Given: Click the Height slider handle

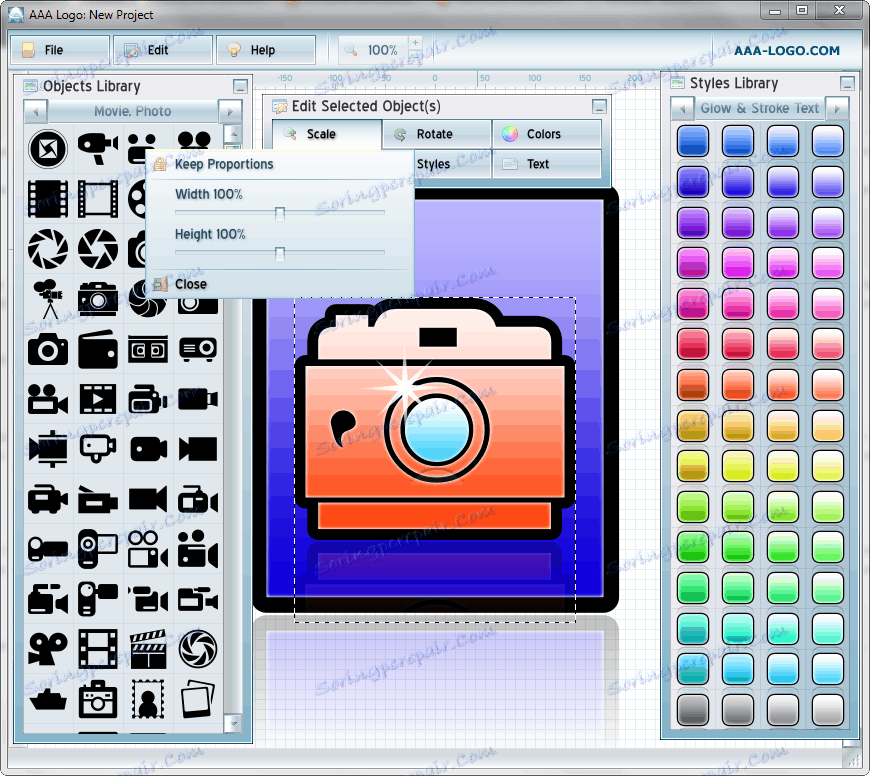Looking at the screenshot, I should click(280, 253).
